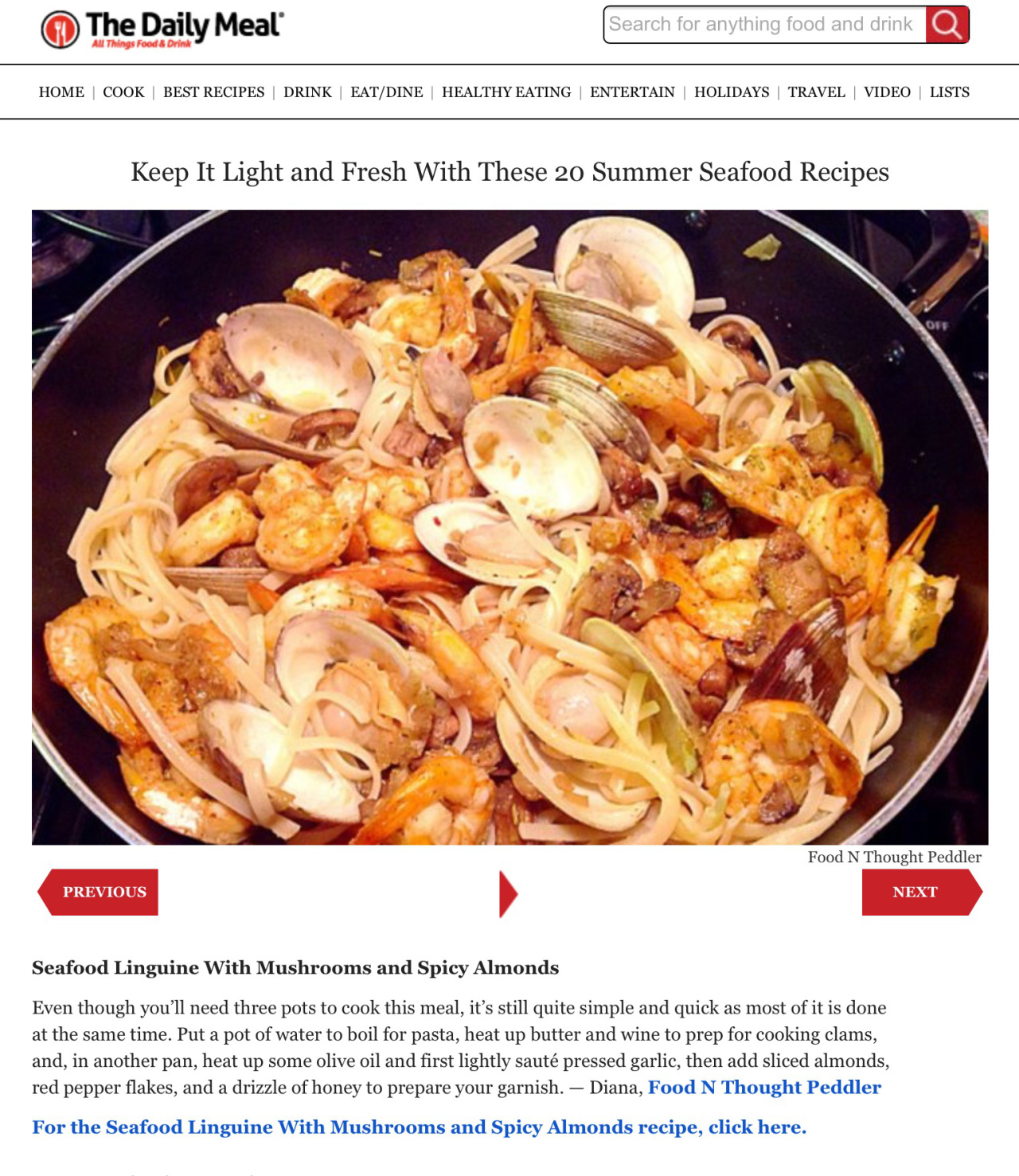Click The Daily Meal logo
Viewport: 1019px width, 1176px height.
click(x=162, y=29)
